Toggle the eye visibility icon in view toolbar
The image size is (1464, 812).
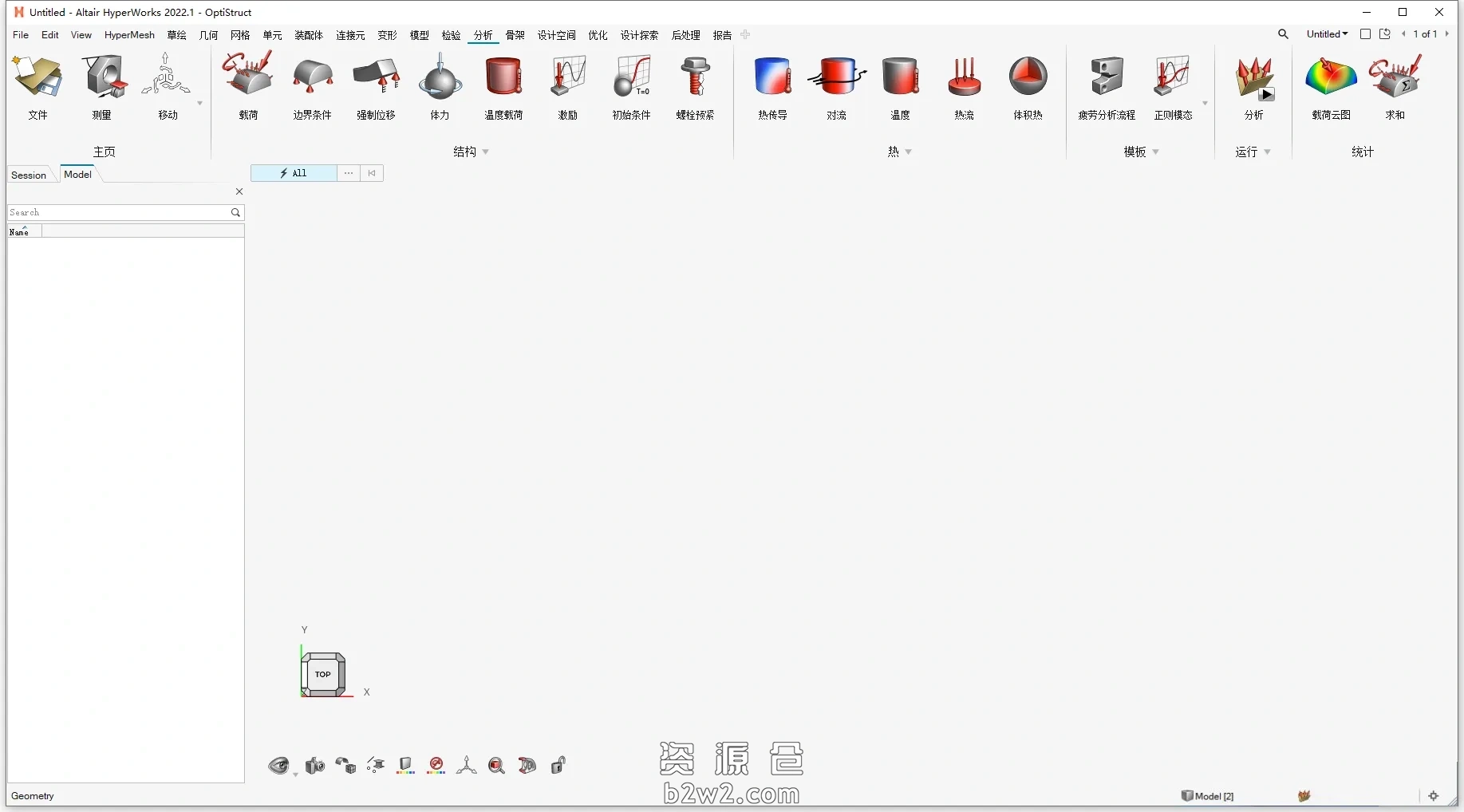278,766
